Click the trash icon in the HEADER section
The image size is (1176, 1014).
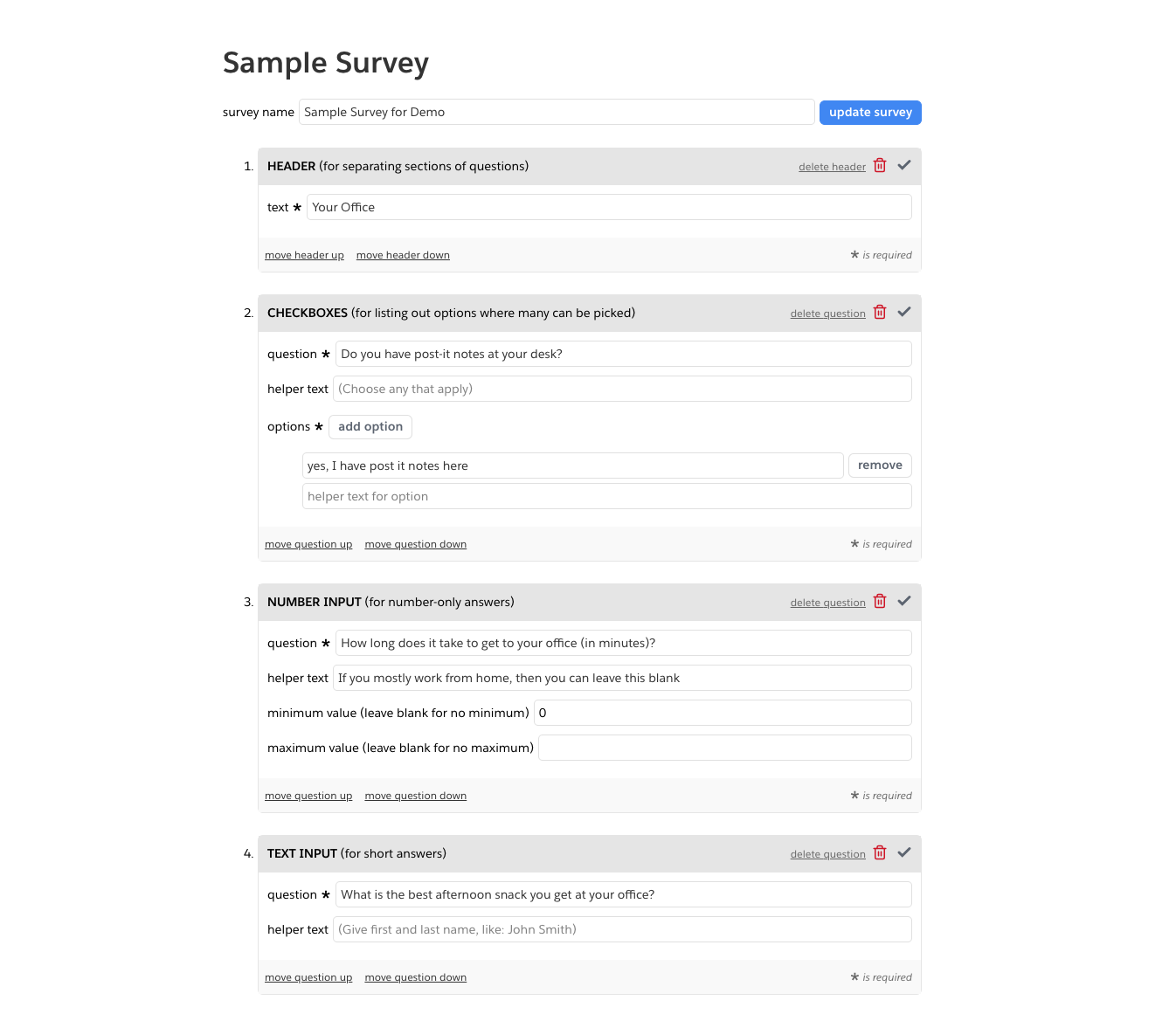click(880, 165)
